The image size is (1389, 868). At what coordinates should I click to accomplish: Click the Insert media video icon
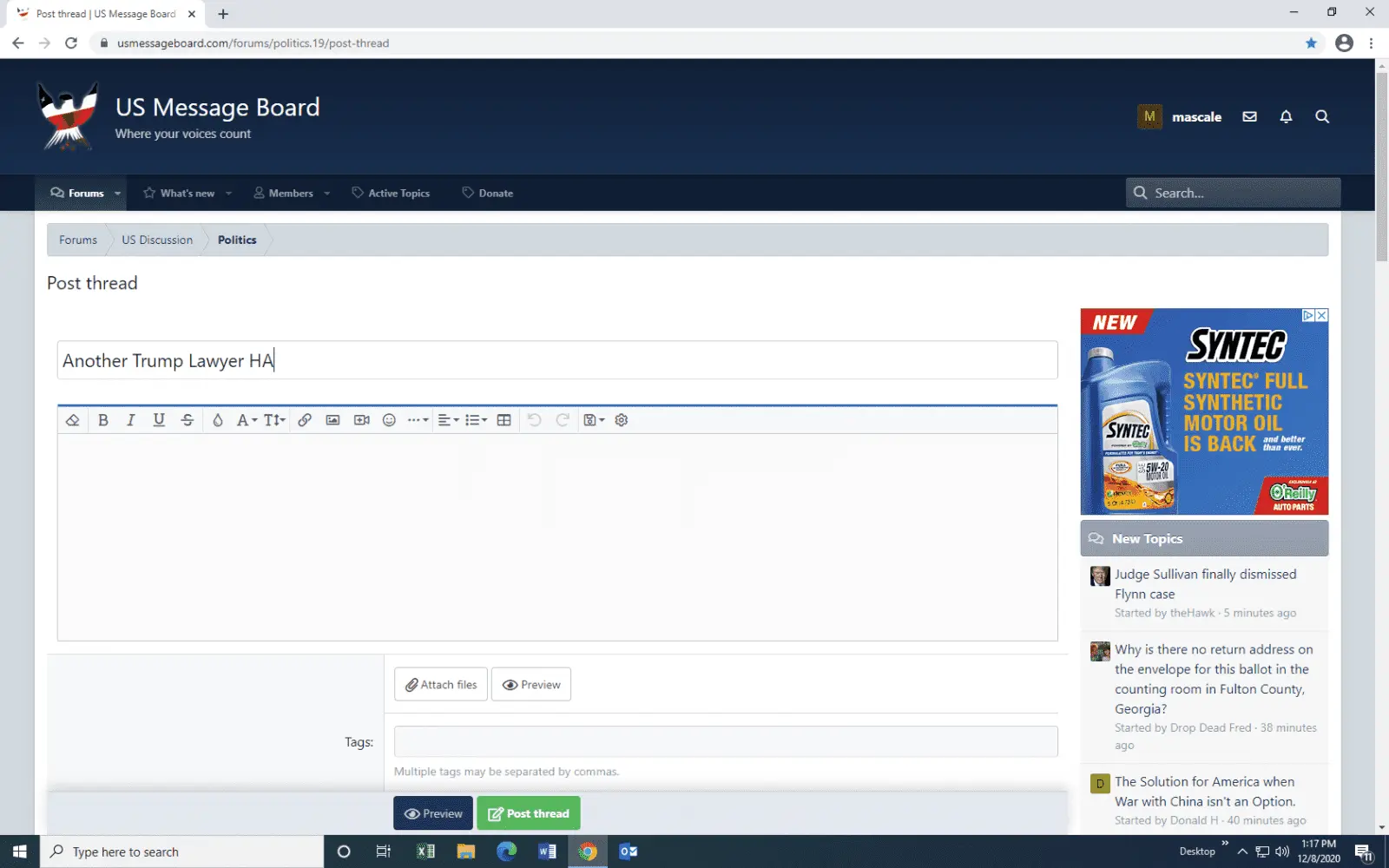click(362, 420)
